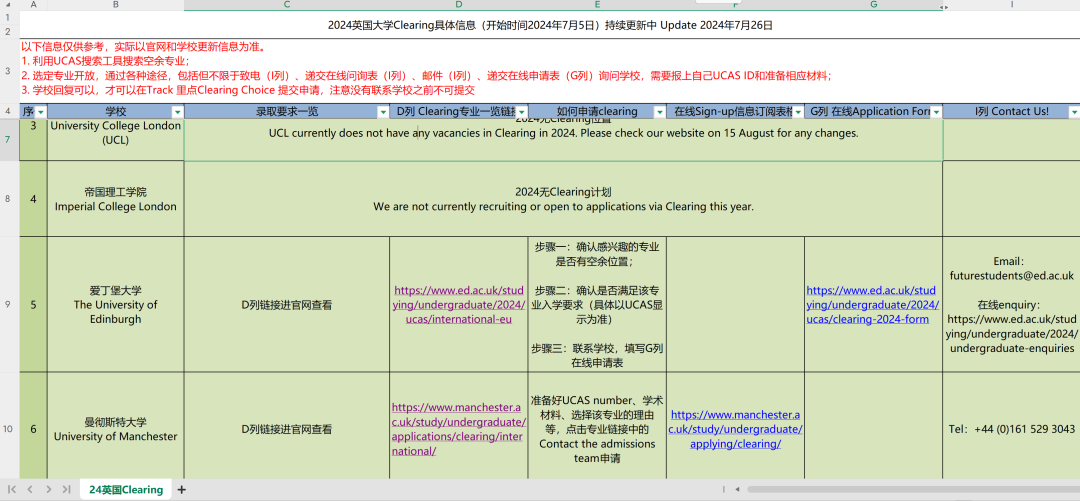Click left arrow of horizontal scrollbar
This screenshot has height=501, width=1080.
tap(738, 489)
